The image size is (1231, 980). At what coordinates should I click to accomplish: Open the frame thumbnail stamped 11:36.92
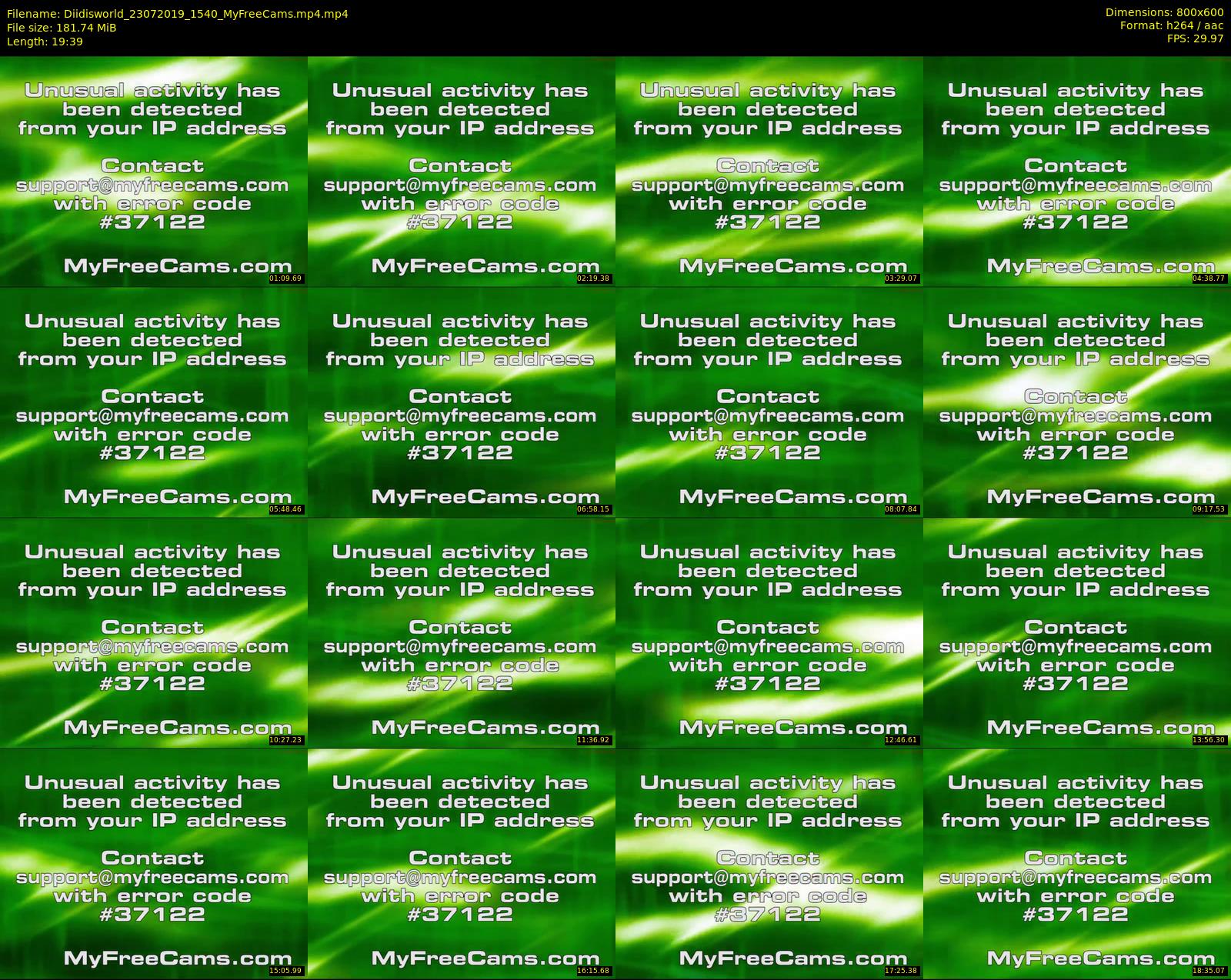(x=461, y=633)
